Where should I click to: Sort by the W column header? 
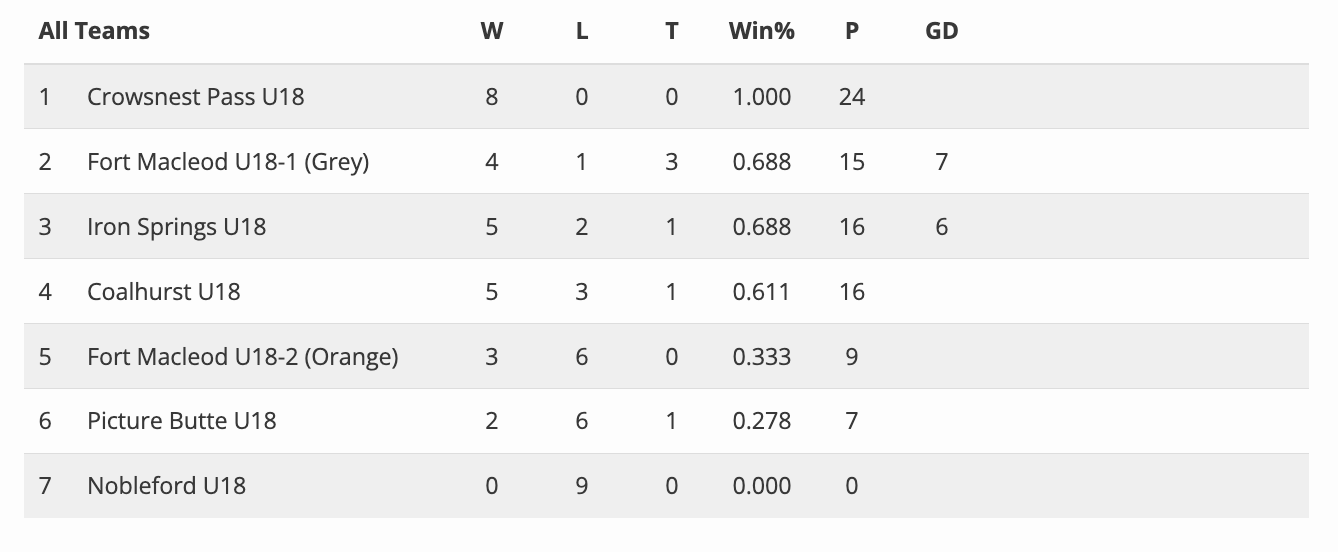coord(491,31)
